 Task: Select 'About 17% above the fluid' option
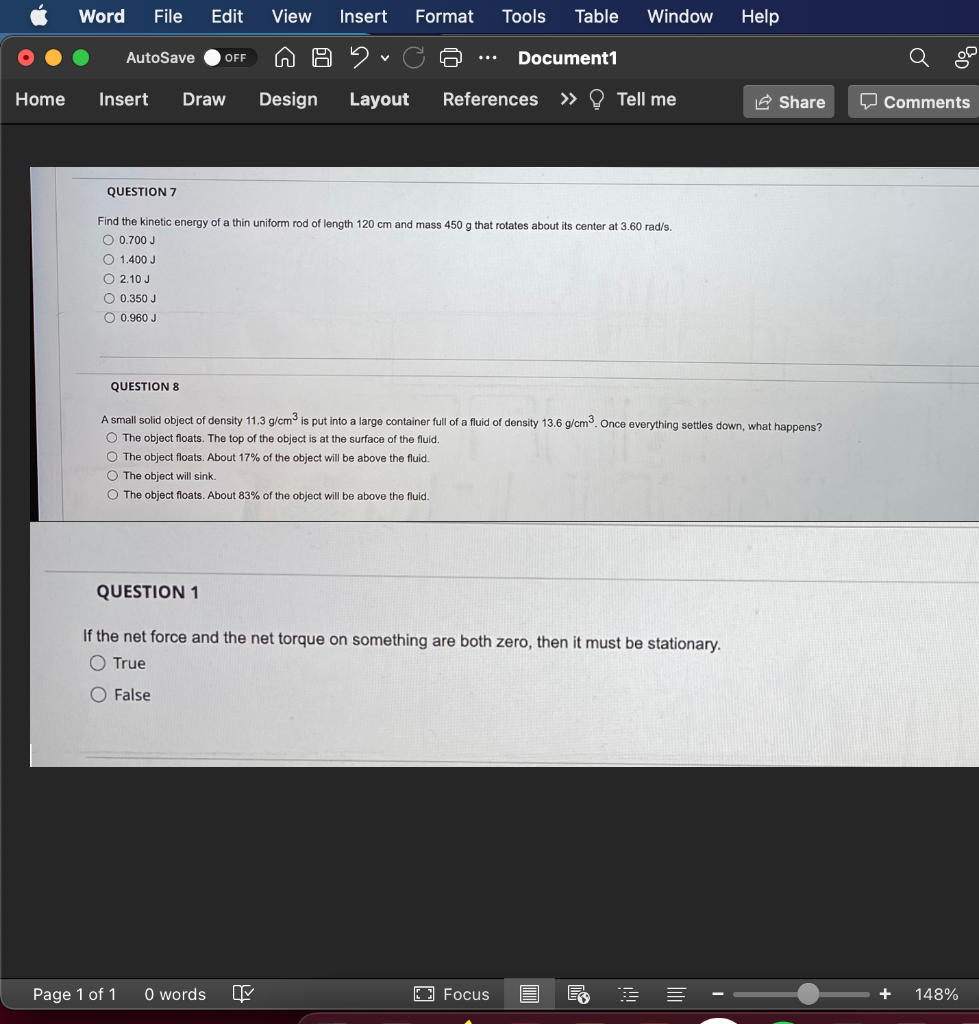coord(112,456)
